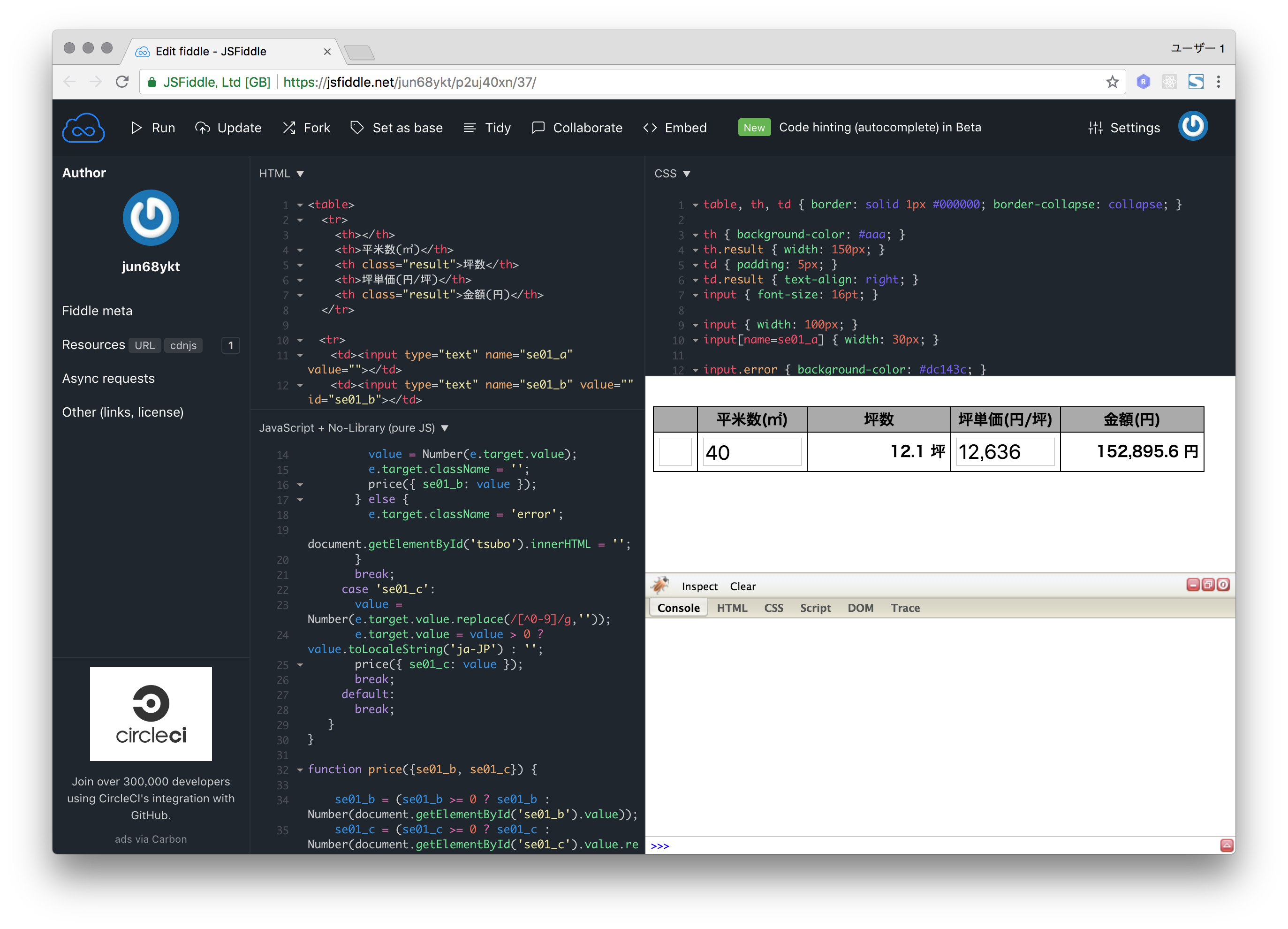Switch to Firebug Script tab
The width and height of the screenshot is (1288, 929).
click(815, 608)
